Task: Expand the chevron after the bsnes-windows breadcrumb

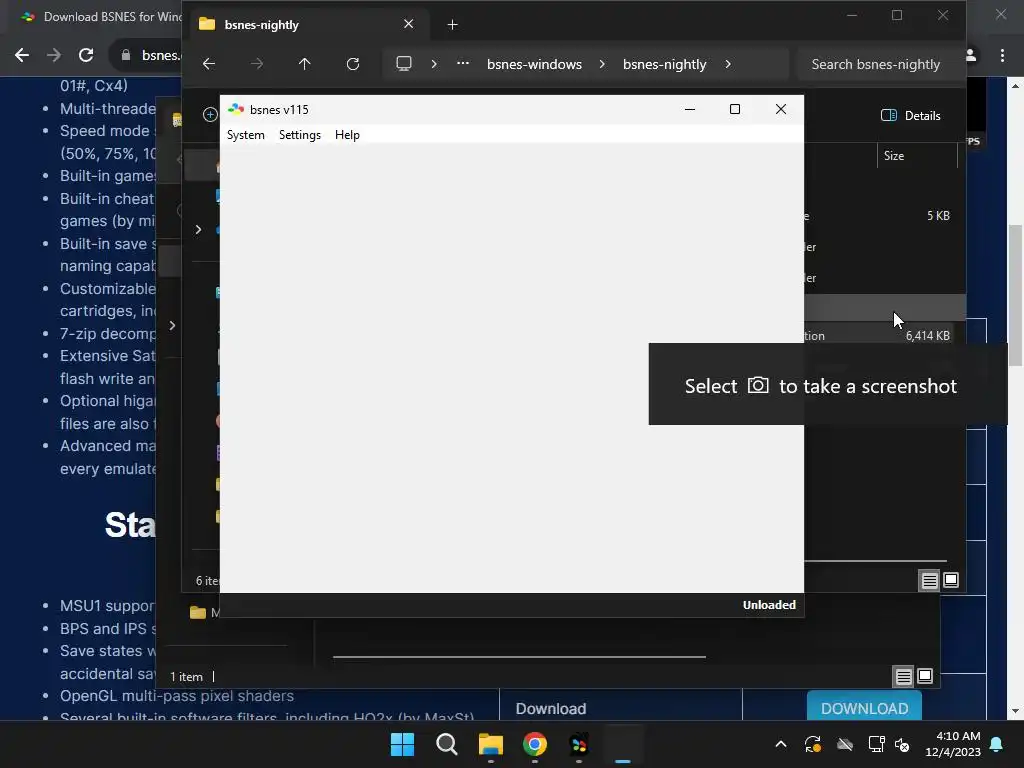Action: pos(601,64)
